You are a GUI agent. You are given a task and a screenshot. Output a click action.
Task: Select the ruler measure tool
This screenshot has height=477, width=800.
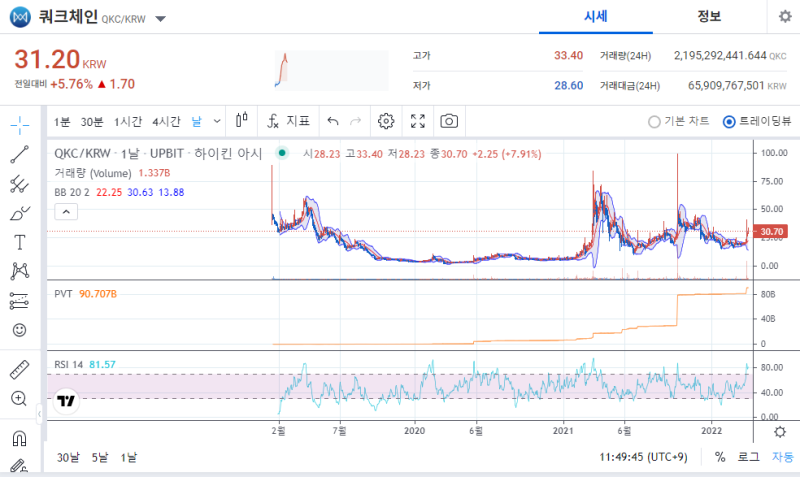click(x=19, y=369)
